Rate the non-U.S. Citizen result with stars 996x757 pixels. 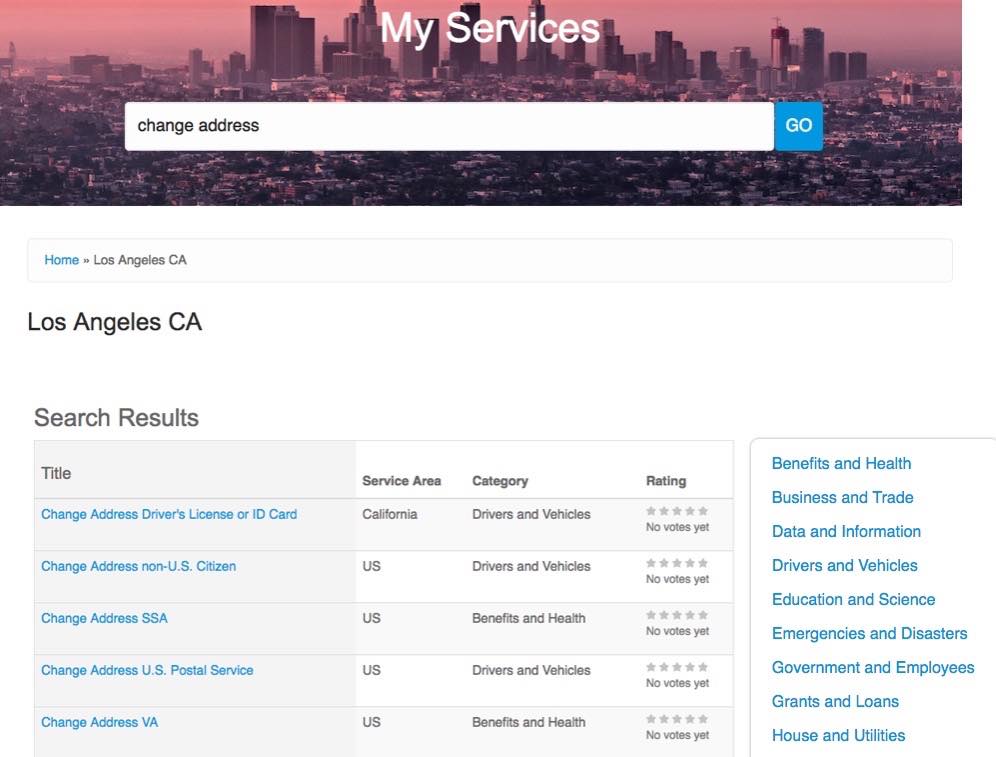pyautogui.click(x=676, y=563)
